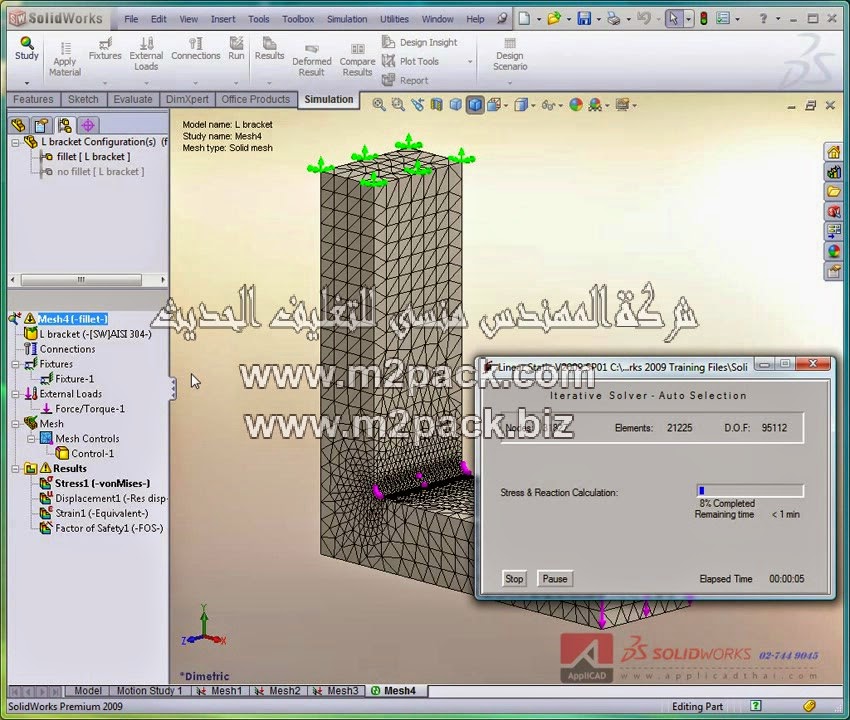Click the Previous View icon
Viewport: 850px width, 720px height.
tap(417, 105)
